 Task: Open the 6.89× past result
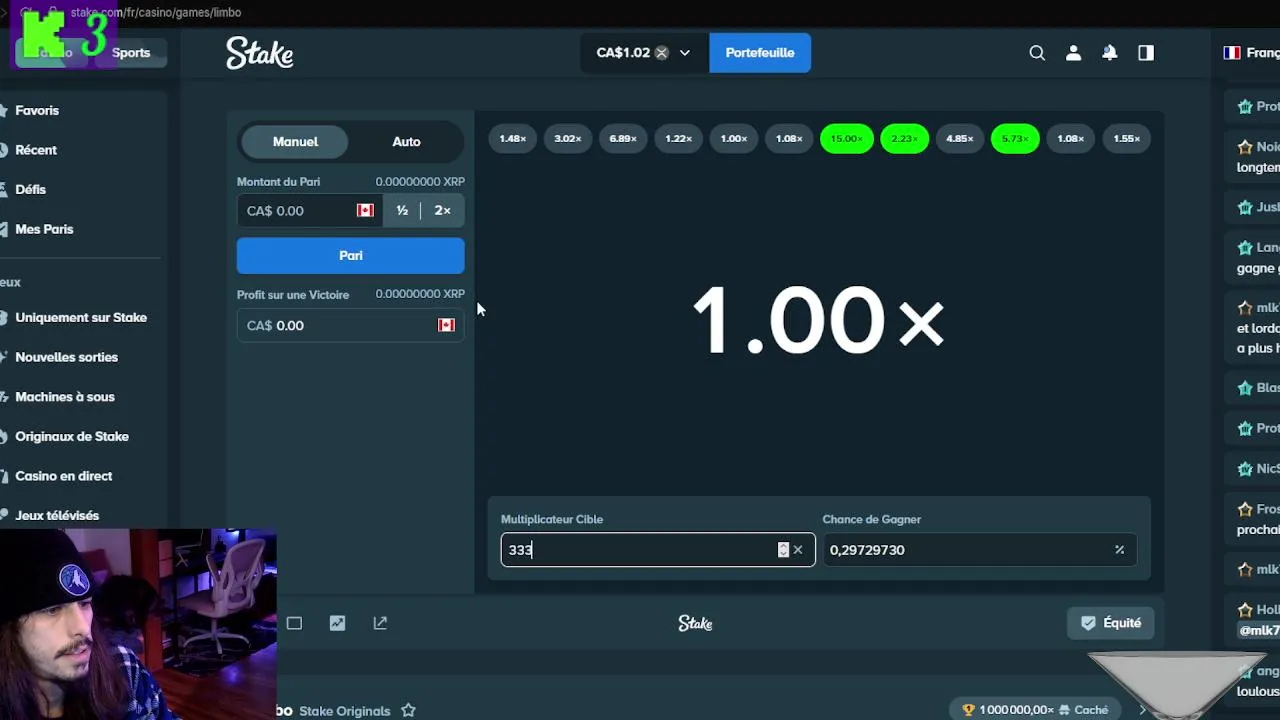pyautogui.click(x=623, y=139)
